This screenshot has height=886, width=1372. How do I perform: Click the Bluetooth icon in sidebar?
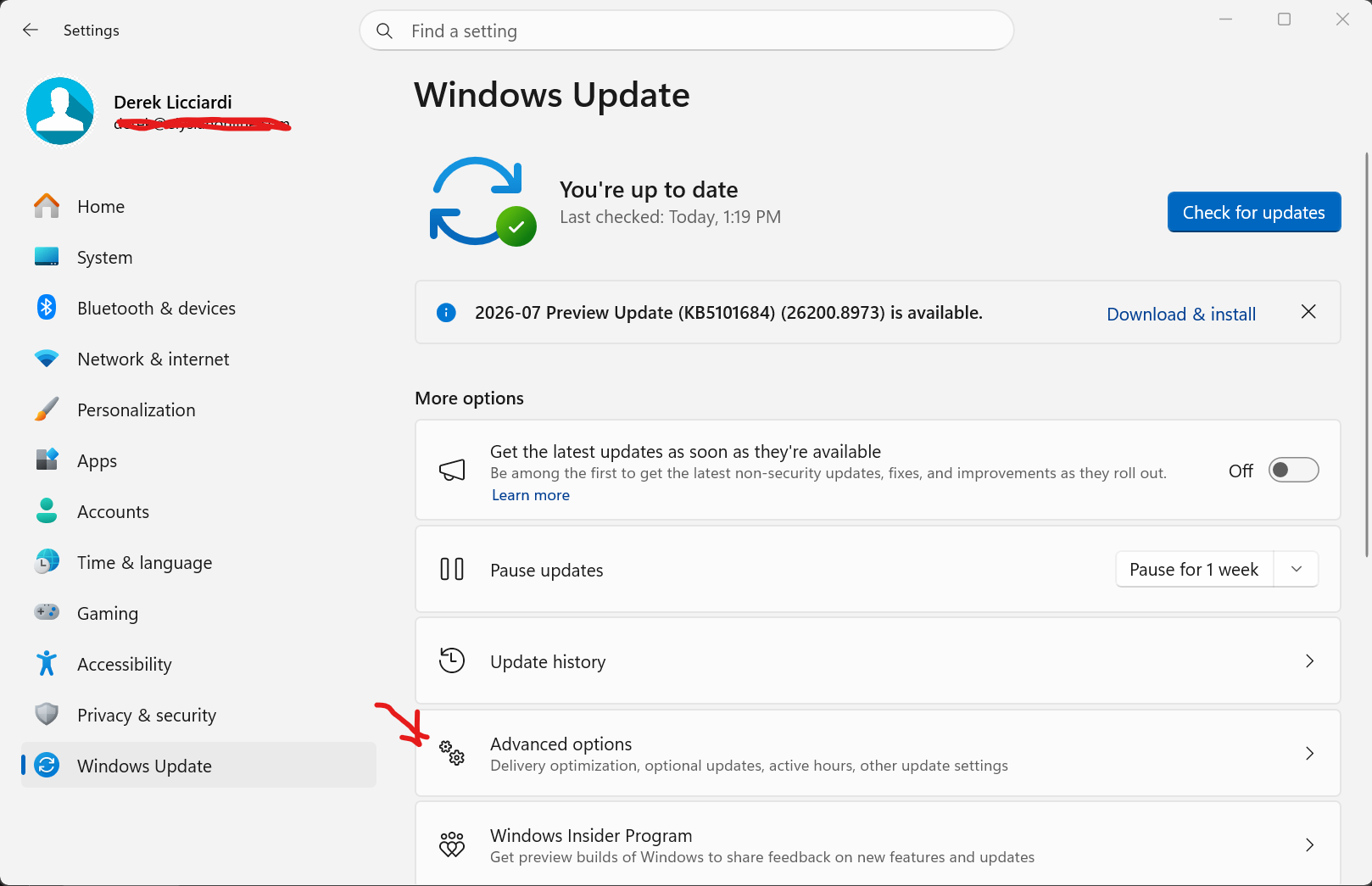coord(47,308)
